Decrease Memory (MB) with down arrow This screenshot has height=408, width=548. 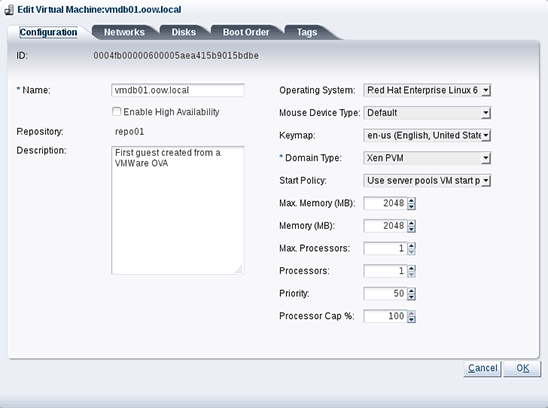pyautogui.click(x=411, y=229)
